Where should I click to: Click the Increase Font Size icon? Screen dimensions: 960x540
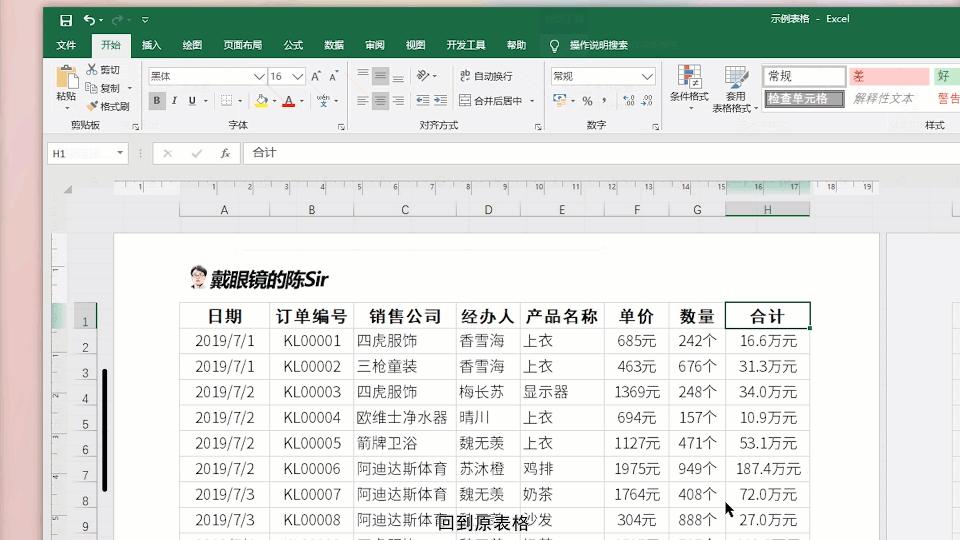coord(316,76)
